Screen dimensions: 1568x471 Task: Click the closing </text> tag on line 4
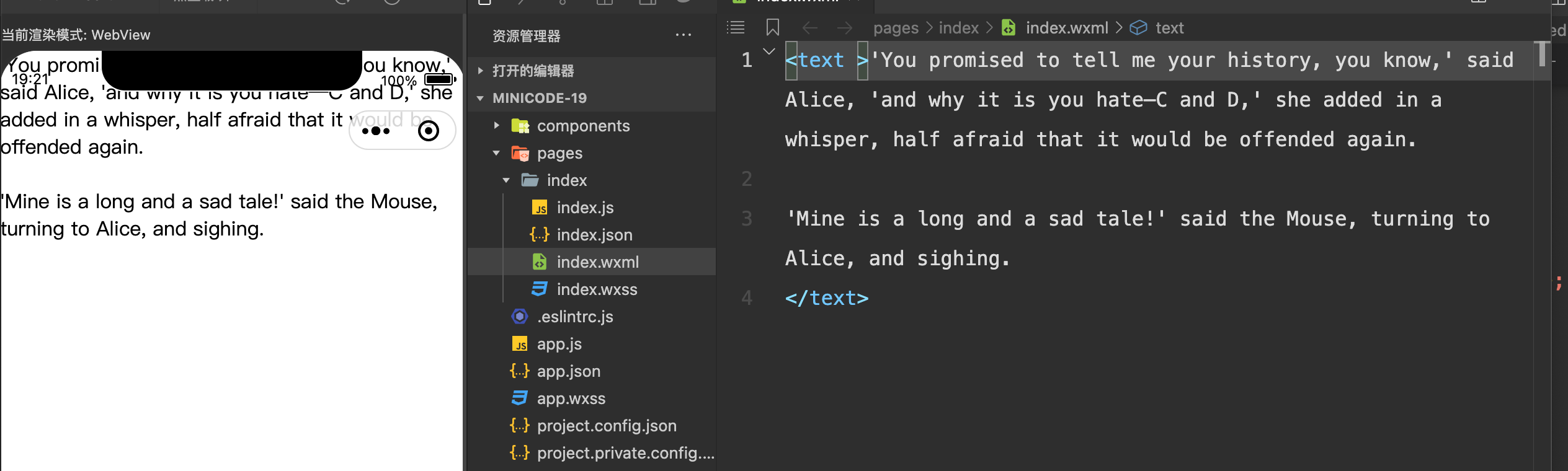click(827, 298)
